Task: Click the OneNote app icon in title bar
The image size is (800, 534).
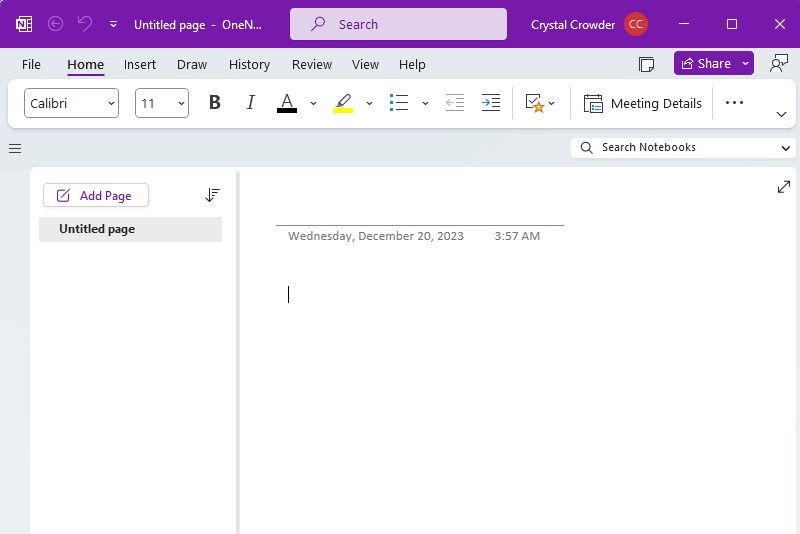Action: pos(24,24)
